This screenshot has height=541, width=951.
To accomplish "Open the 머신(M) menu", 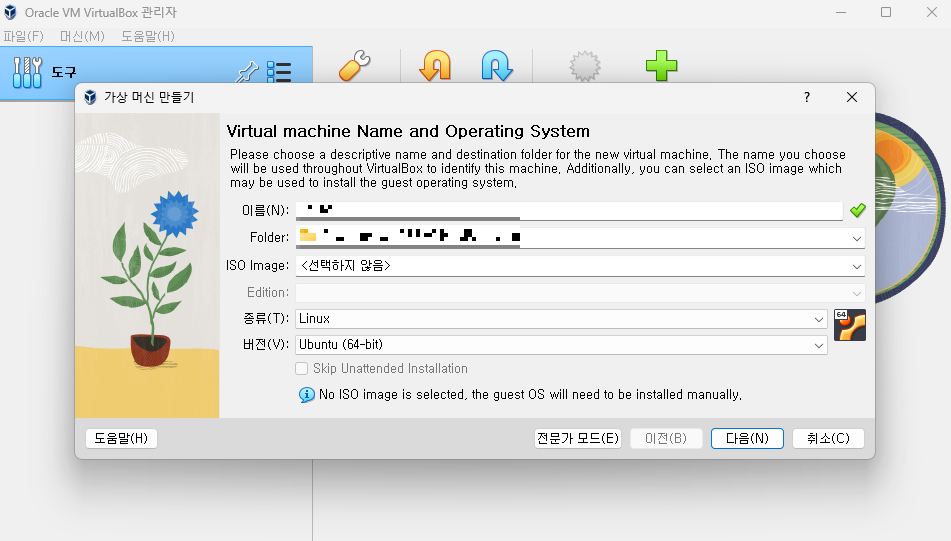I will pyautogui.click(x=82, y=36).
